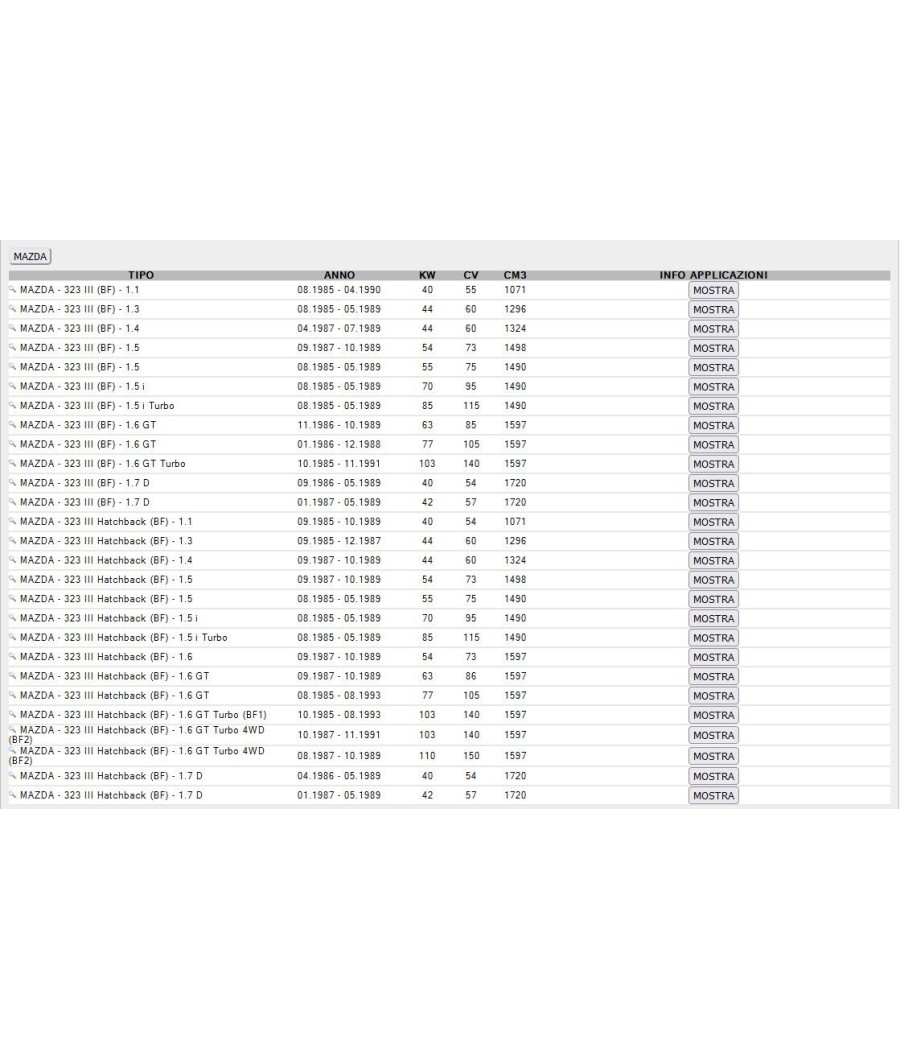Viewport: 900px width, 1050px height.
Task: Click magnifier icon for Hatchback Turbo 4WD 110 kW
Action: [12, 751]
